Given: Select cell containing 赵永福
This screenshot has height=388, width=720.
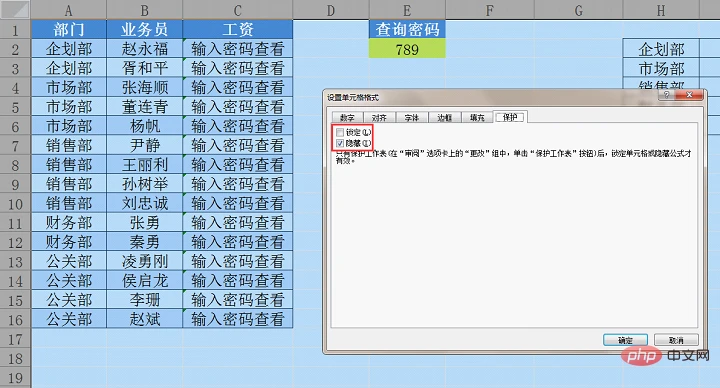Looking at the screenshot, I should tap(144, 49).
